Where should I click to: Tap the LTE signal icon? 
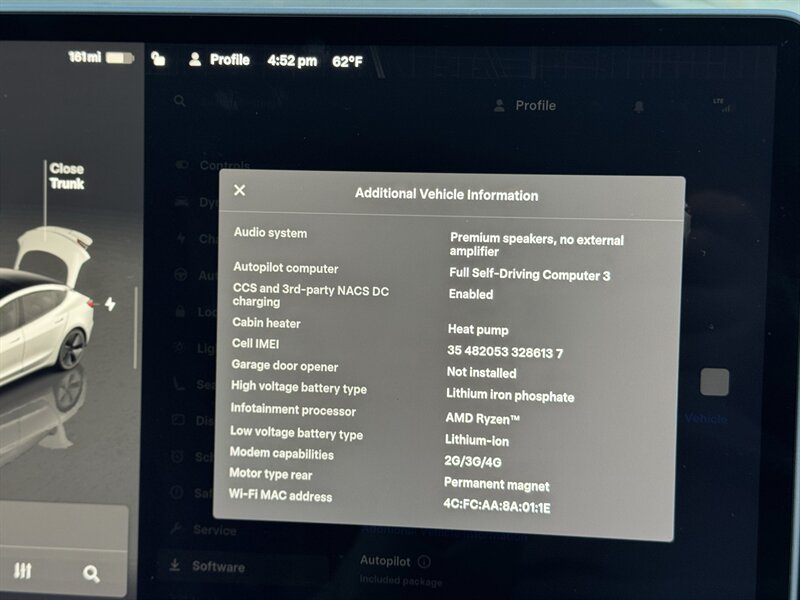coord(717,103)
